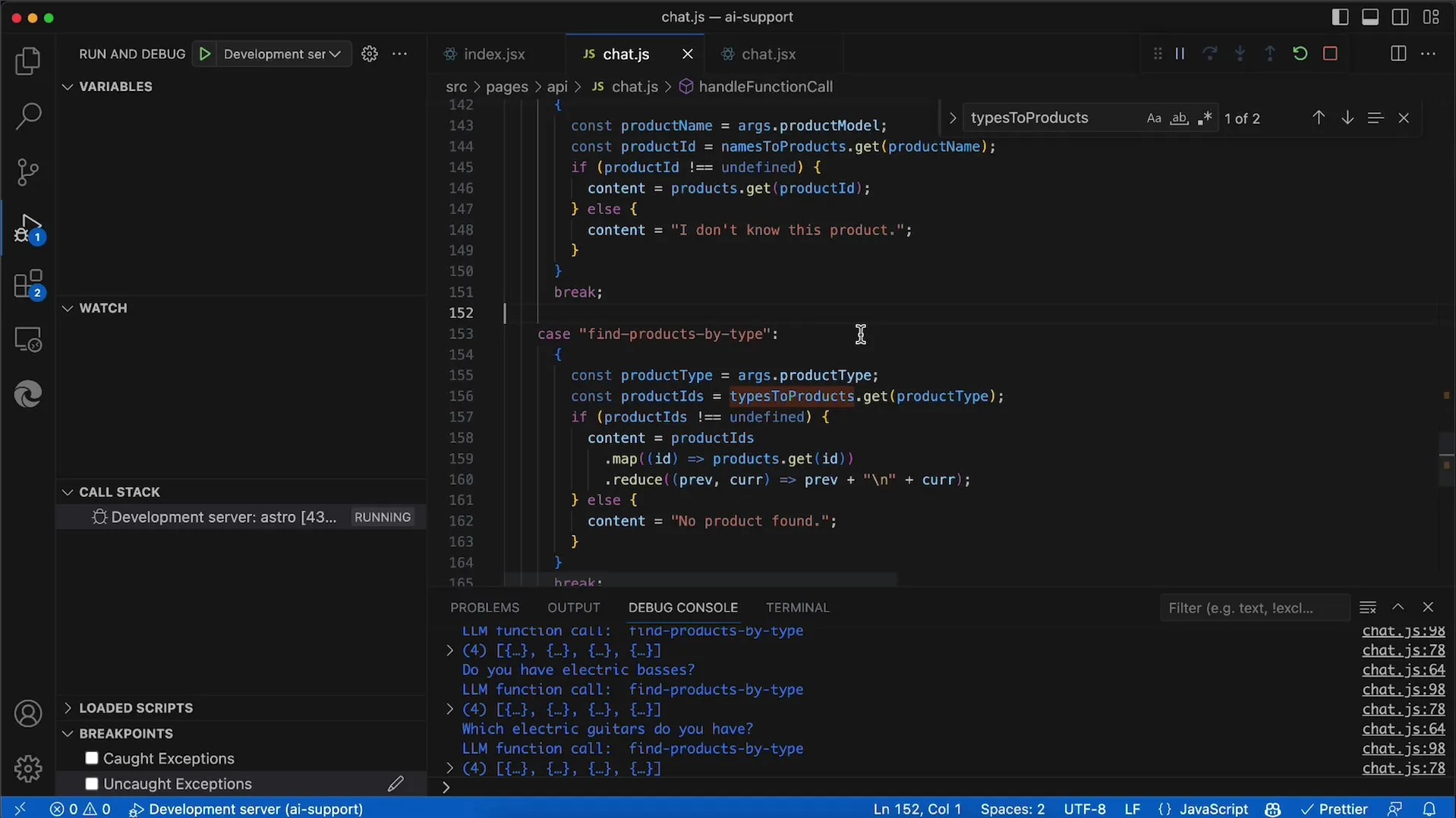Open the Explorer view in activity bar
Image resolution: width=1456 pixels, height=818 pixels.
point(28,61)
